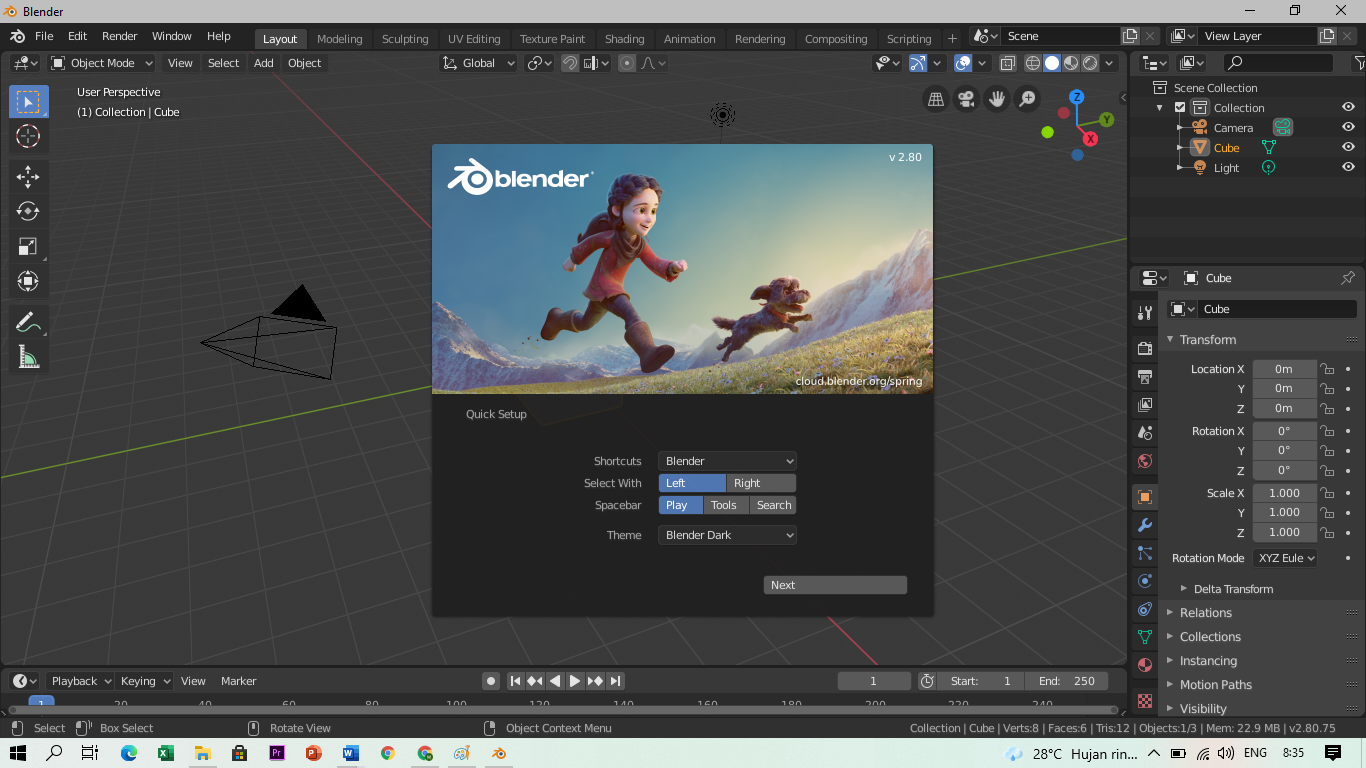1366x768 pixels.
Task: Set Spacebar action to Tools
Action: pyautogui.click(x=724, y=505)
